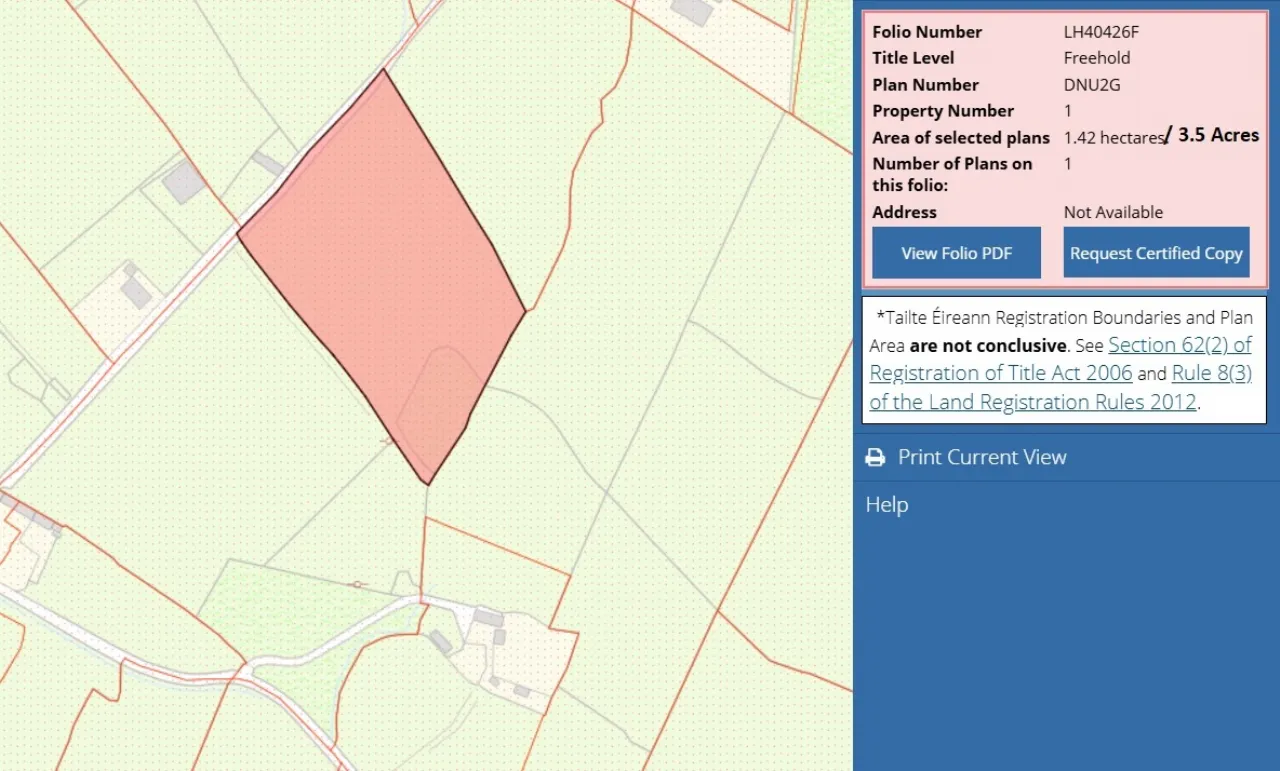Click the printer icon beside Print Current View
The image size is (1280, 771).
[875, 457]
